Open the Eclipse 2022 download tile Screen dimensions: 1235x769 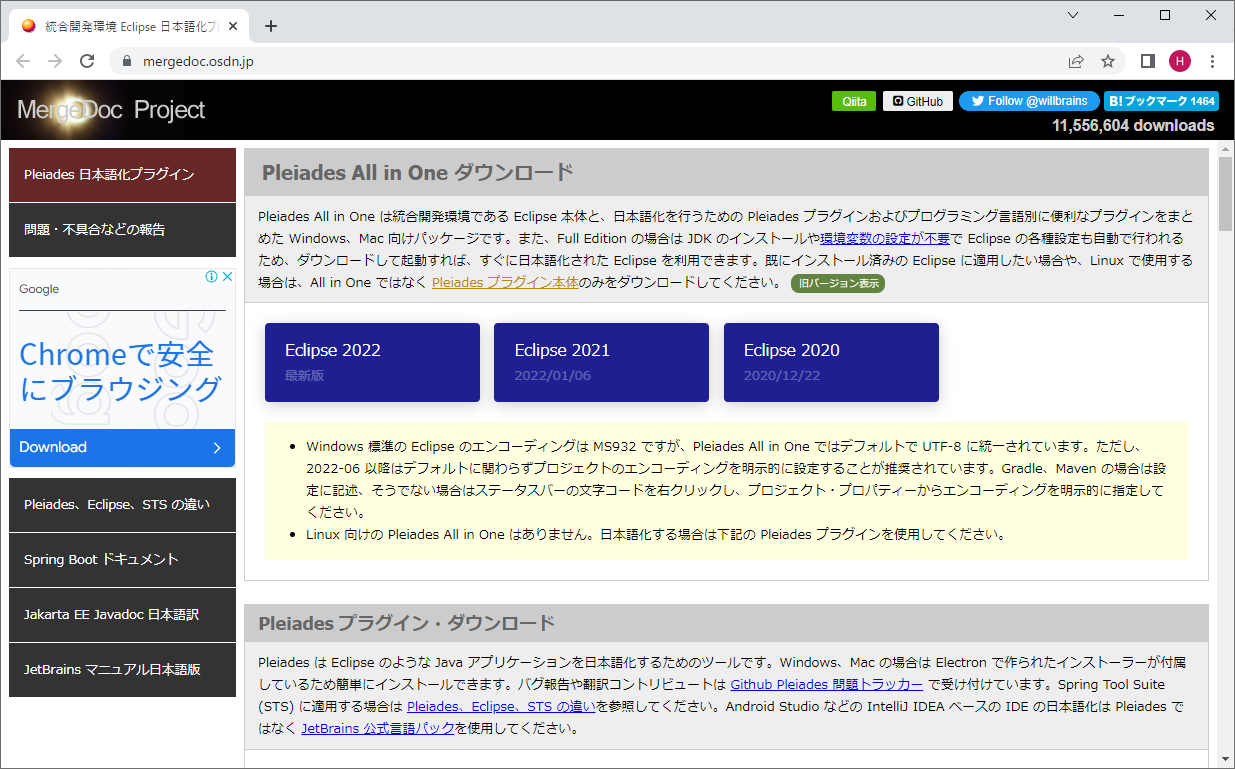[372, 362]
